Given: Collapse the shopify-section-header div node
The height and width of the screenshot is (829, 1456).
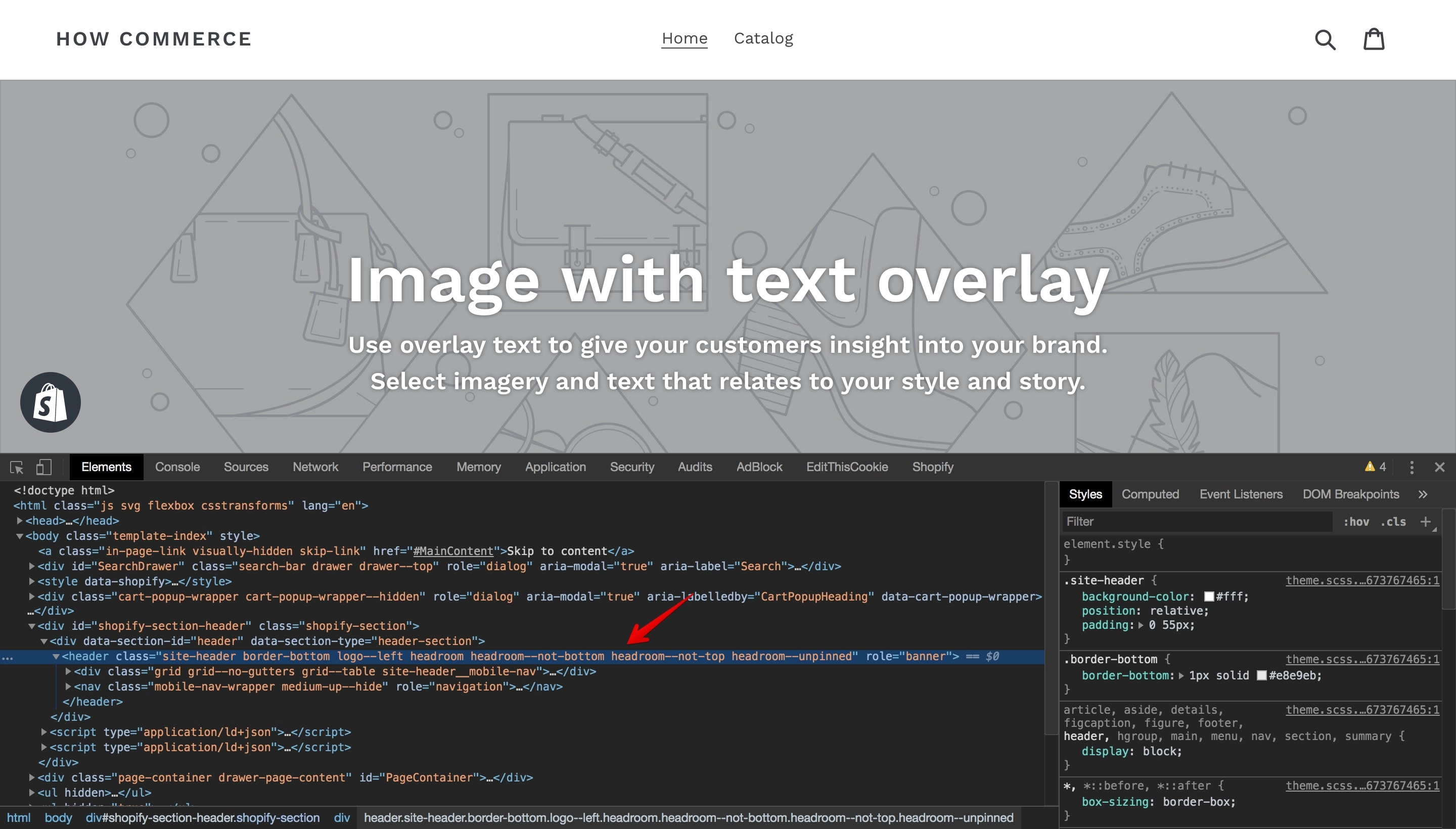Looking at the screenshot, I should (x=32, y=626).
